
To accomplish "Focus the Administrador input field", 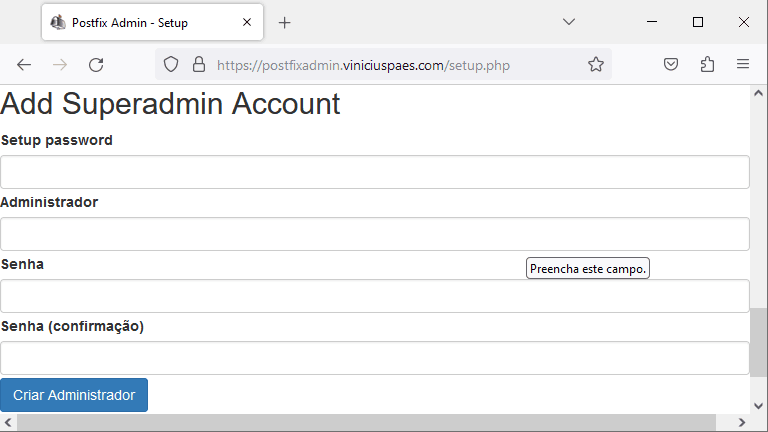I will pyautogui.click(x=375, y=234).
